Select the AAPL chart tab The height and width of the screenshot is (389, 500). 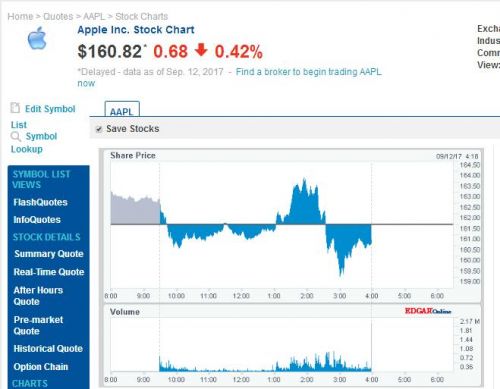(x=122, y=109)
